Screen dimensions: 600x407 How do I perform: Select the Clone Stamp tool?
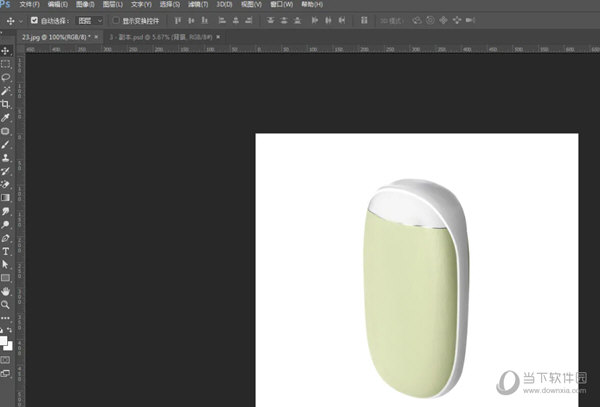click(5, 158)
